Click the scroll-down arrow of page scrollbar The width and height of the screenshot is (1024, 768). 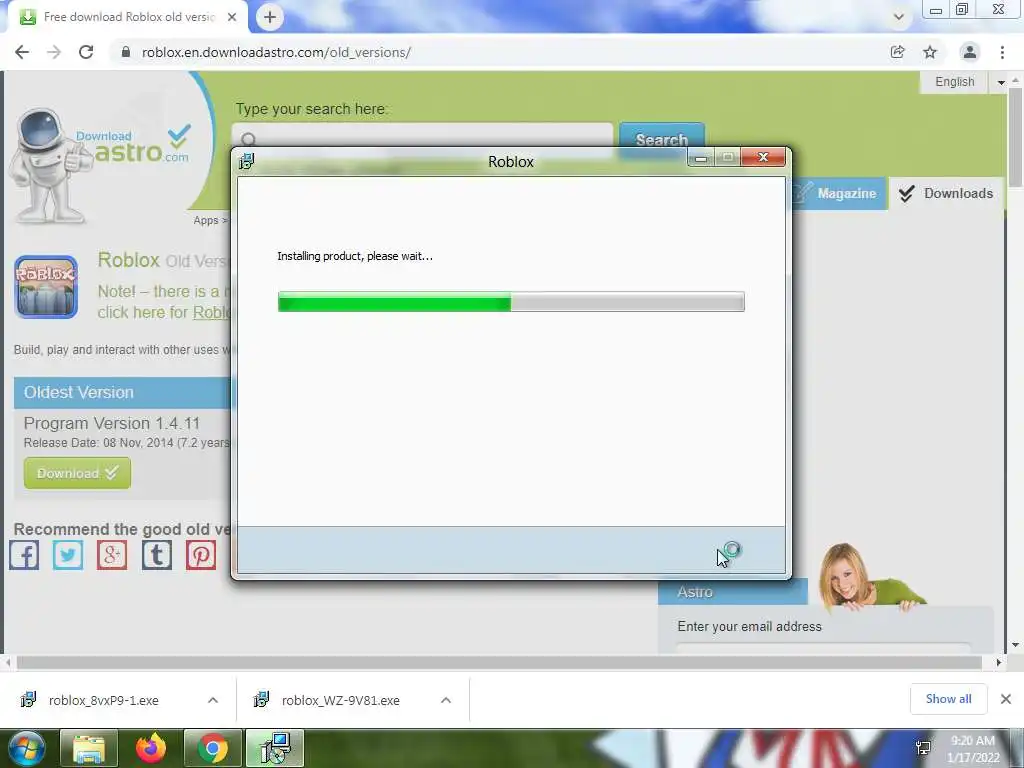(1015, 645)
